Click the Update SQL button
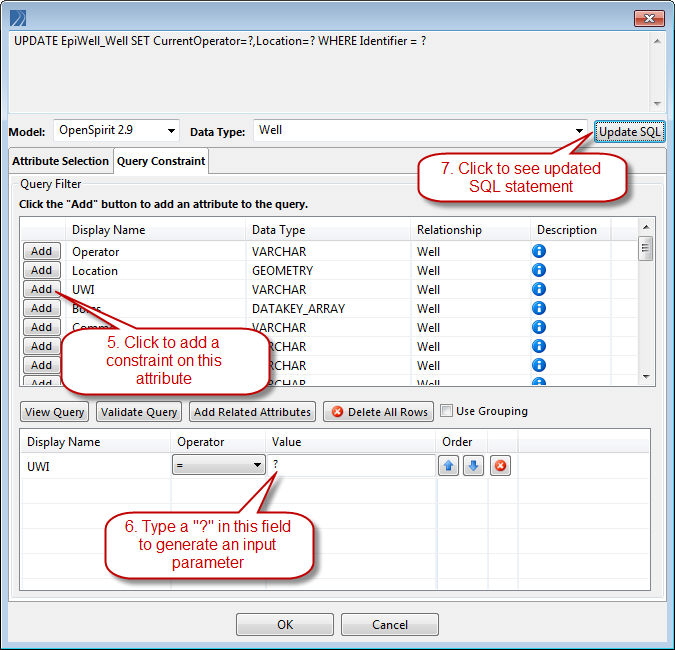The height and width of the screenshot is (650, 675). (x=630, y=132)
